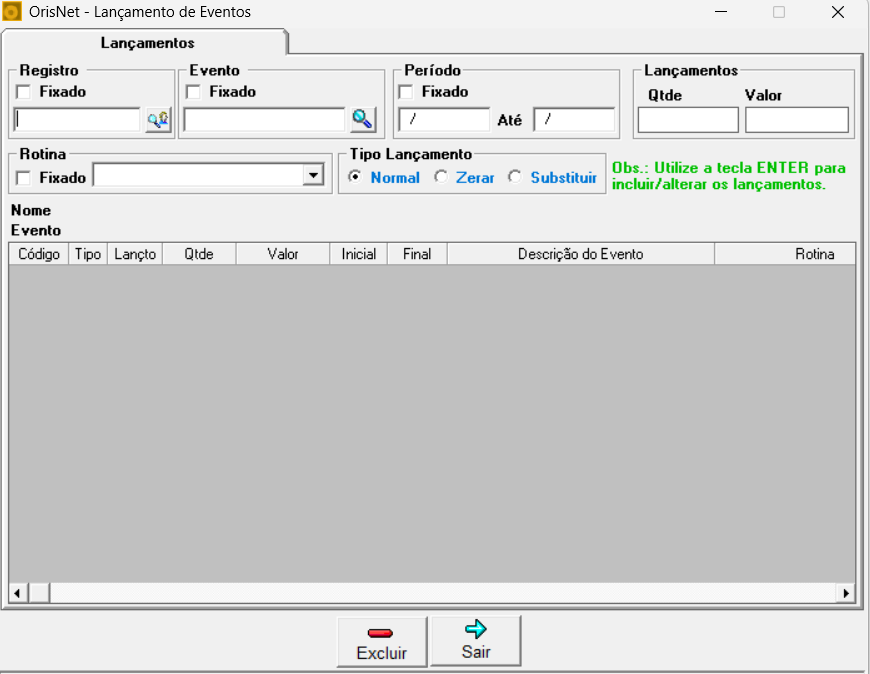The image size is (870, 674).
Task: Focus the Valor input field
Action: (797, 120)
